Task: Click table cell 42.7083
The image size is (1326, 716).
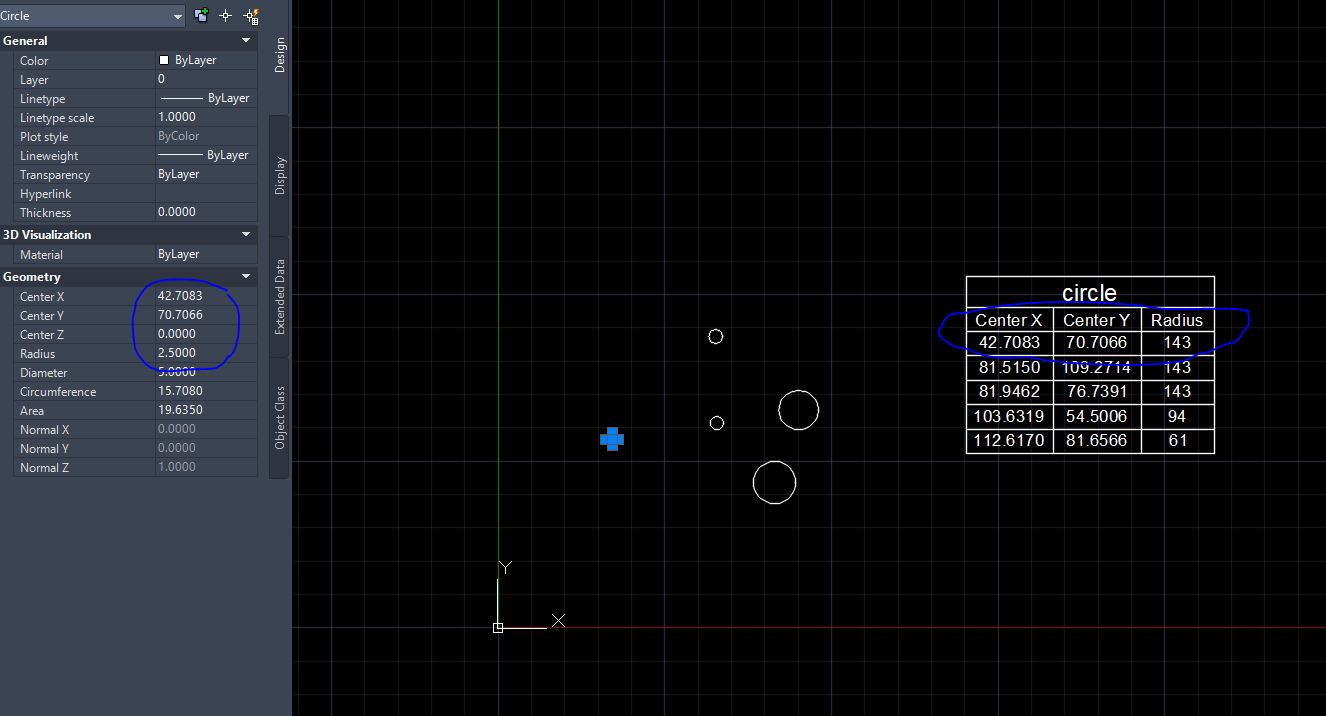Action: point(1010,342)
